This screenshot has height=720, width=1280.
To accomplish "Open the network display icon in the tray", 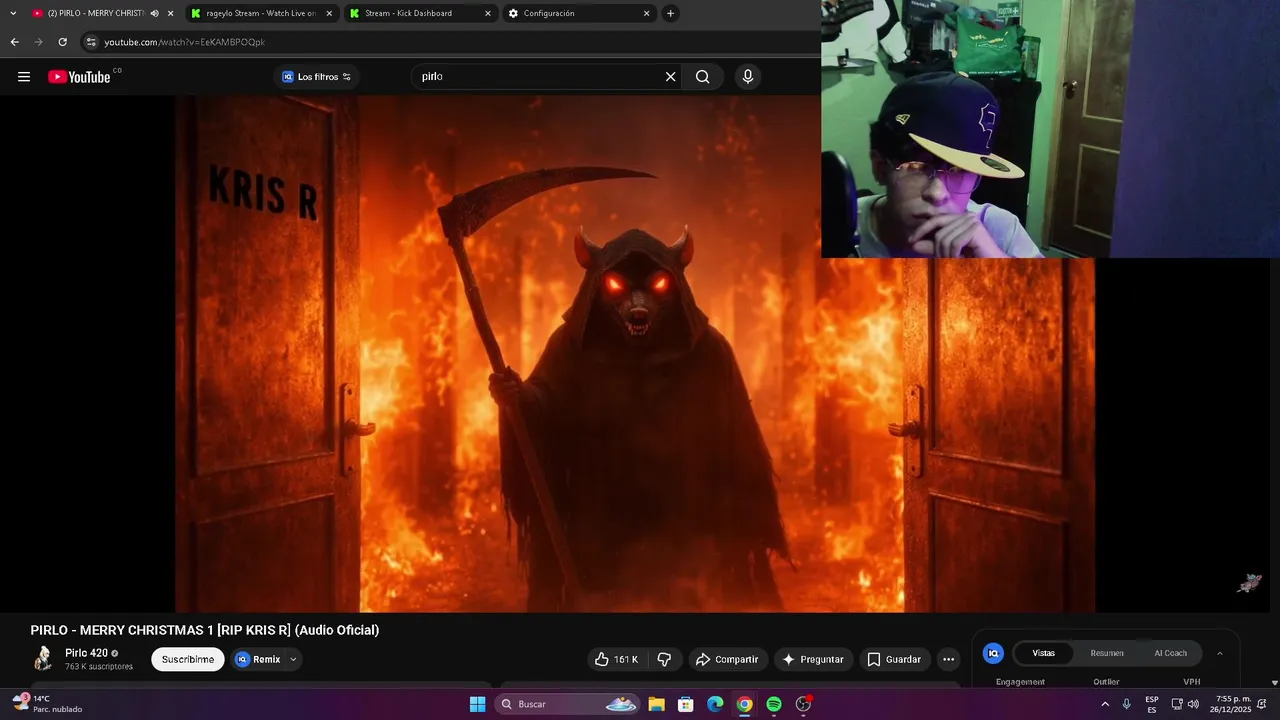I will [1177, 704].
